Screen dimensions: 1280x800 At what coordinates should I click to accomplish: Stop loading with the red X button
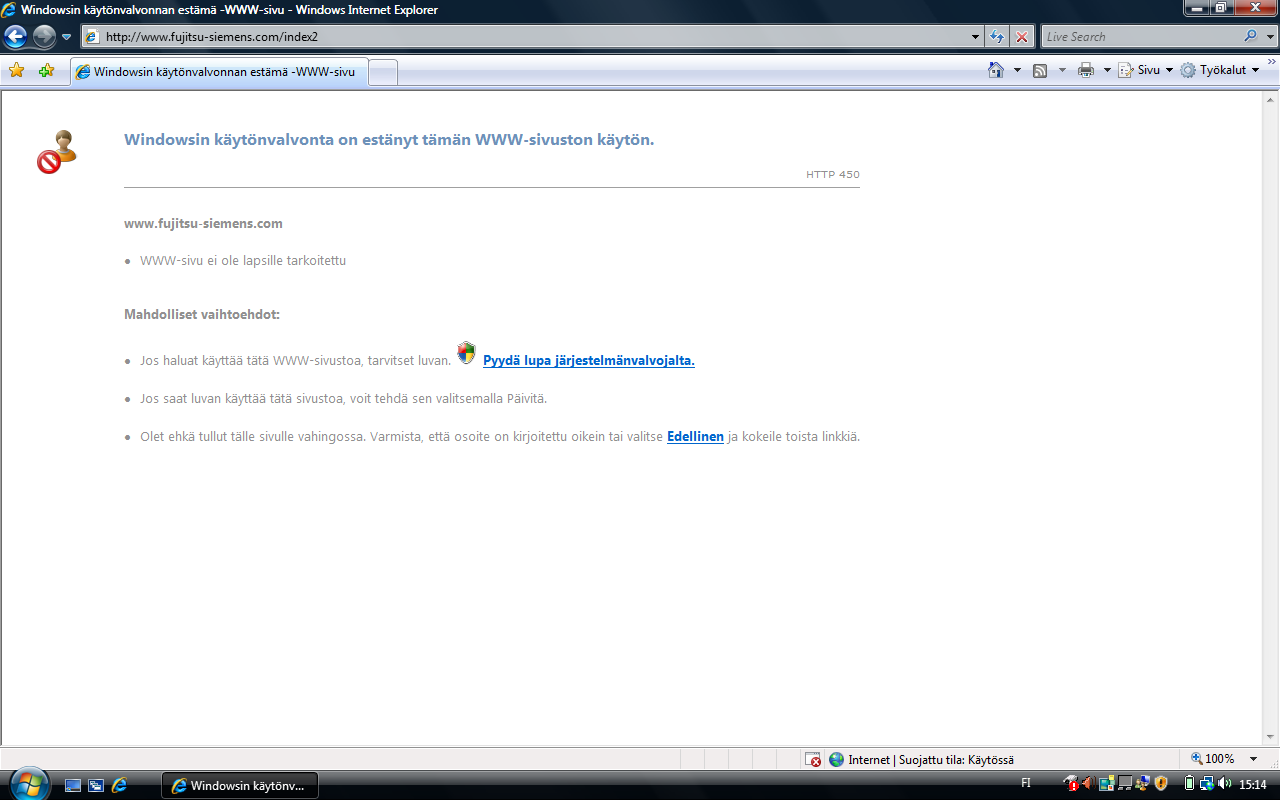pos(1022,37)
